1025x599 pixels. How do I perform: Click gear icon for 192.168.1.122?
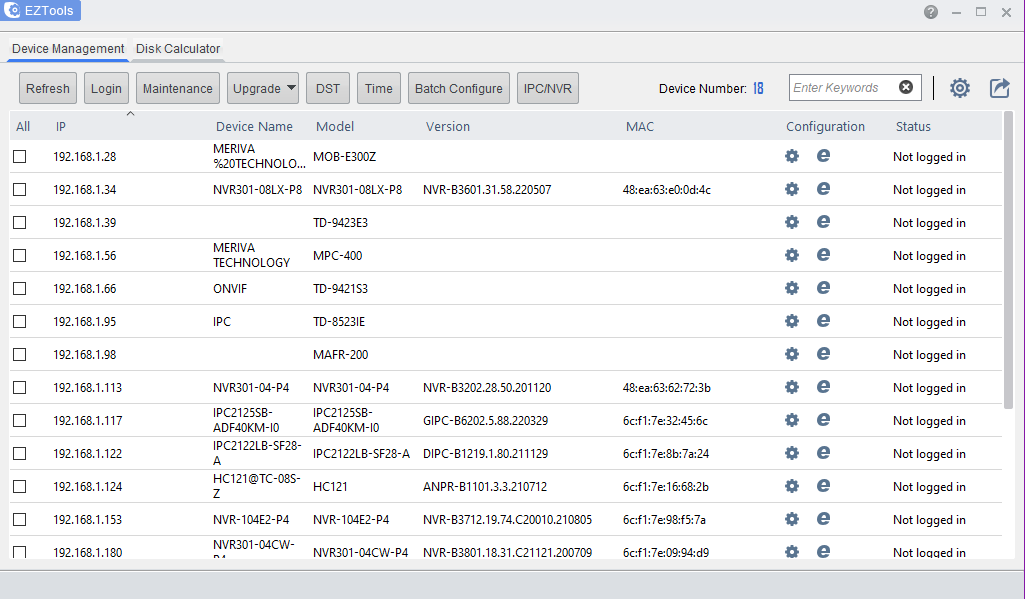point(792,453)
